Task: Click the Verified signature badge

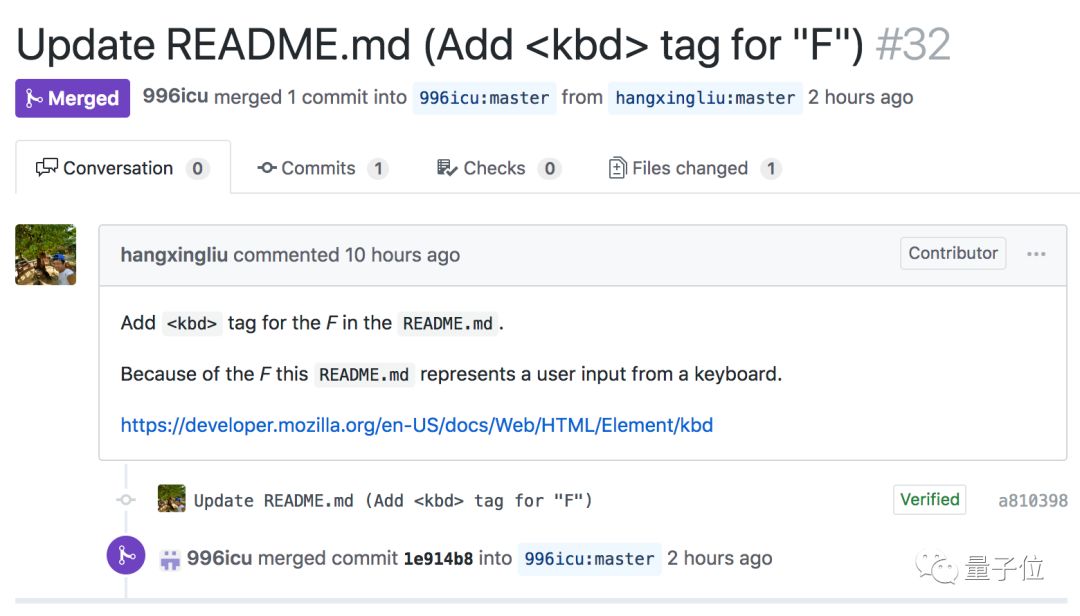Action: [x=929, y=499]
